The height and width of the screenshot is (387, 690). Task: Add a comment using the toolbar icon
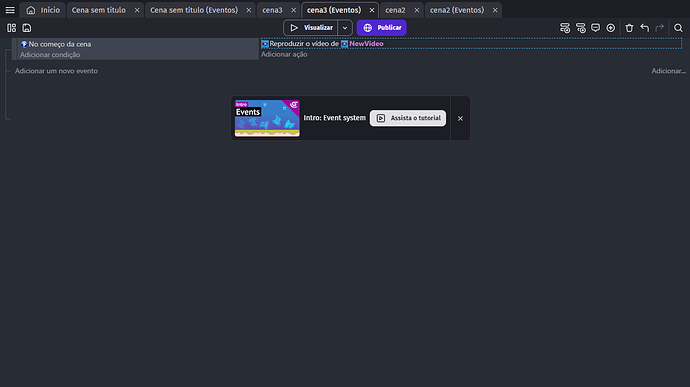(595, 28)
